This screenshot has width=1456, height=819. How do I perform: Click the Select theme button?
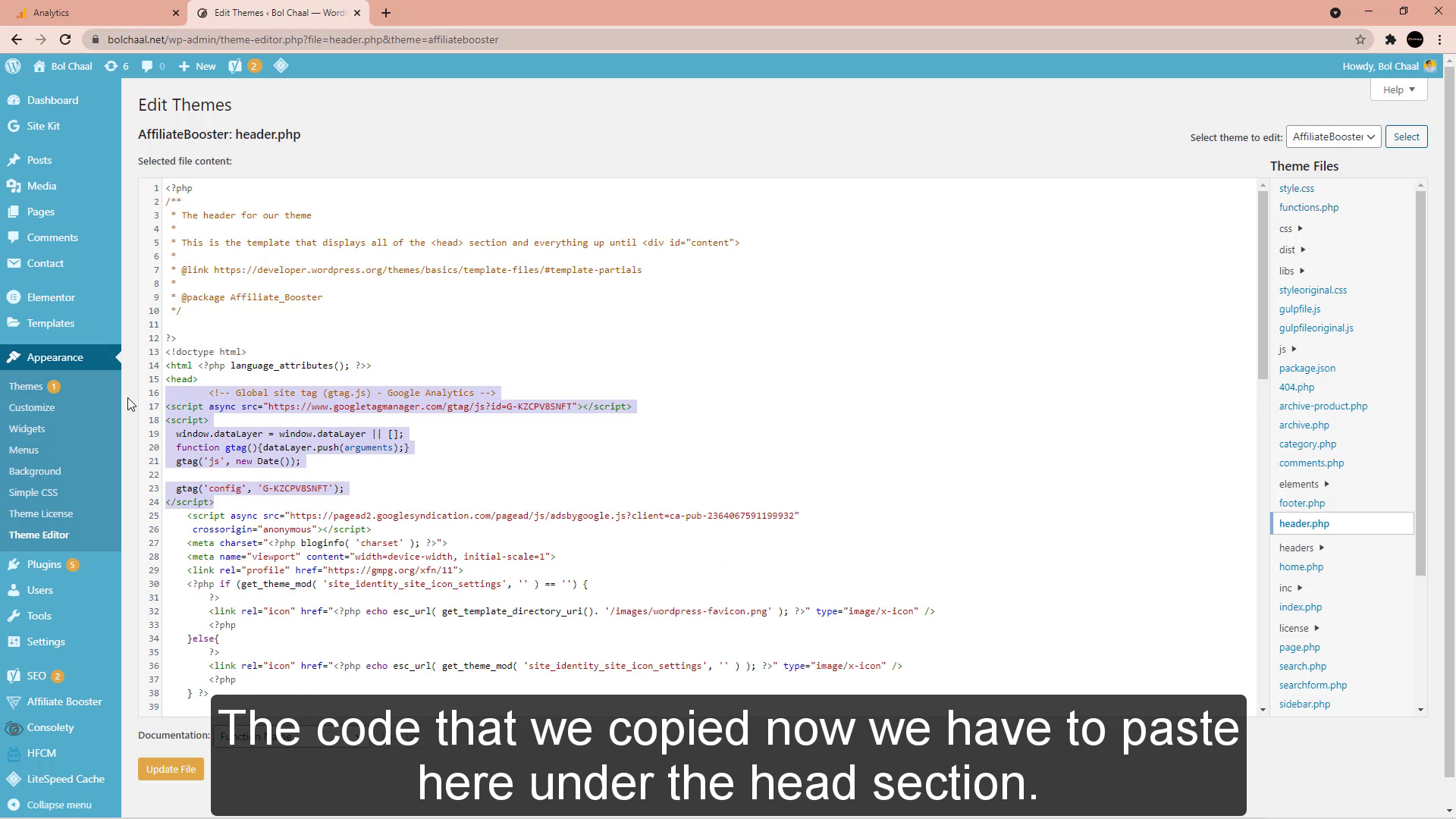coord(1406,136)
